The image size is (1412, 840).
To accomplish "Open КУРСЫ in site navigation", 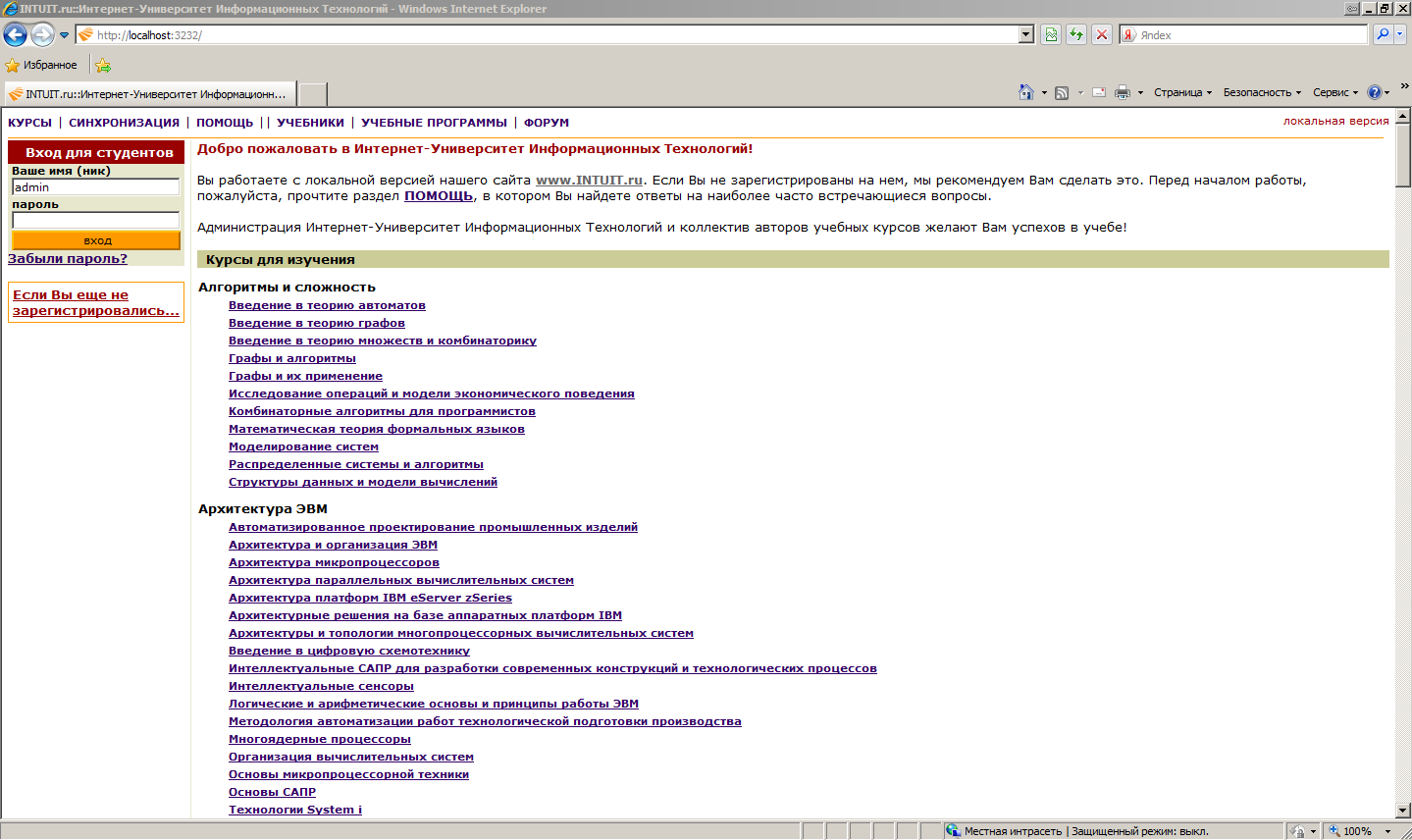I will point(29,123).
